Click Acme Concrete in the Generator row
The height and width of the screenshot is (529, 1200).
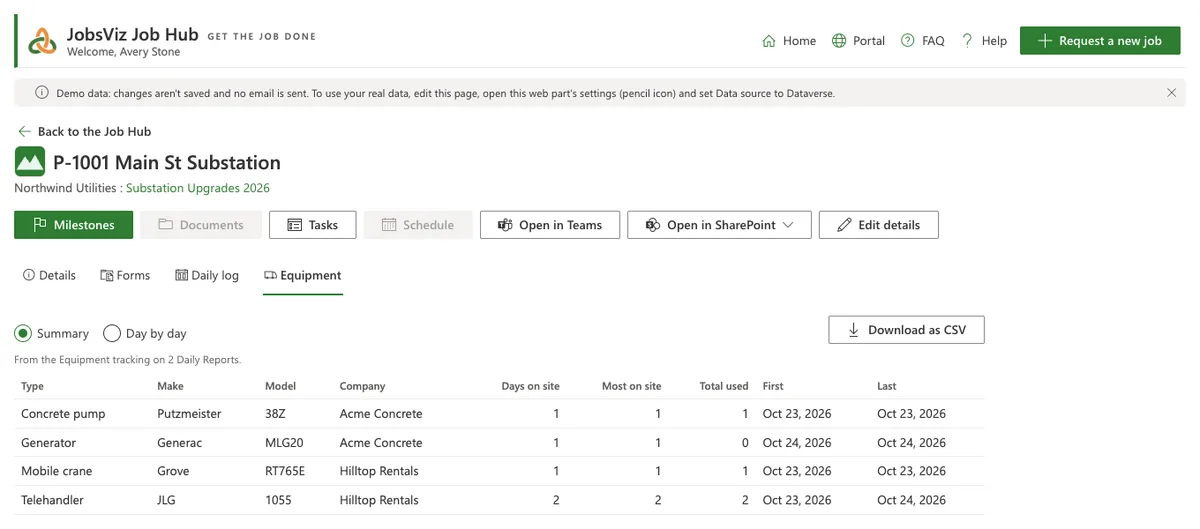coord(381,443)
